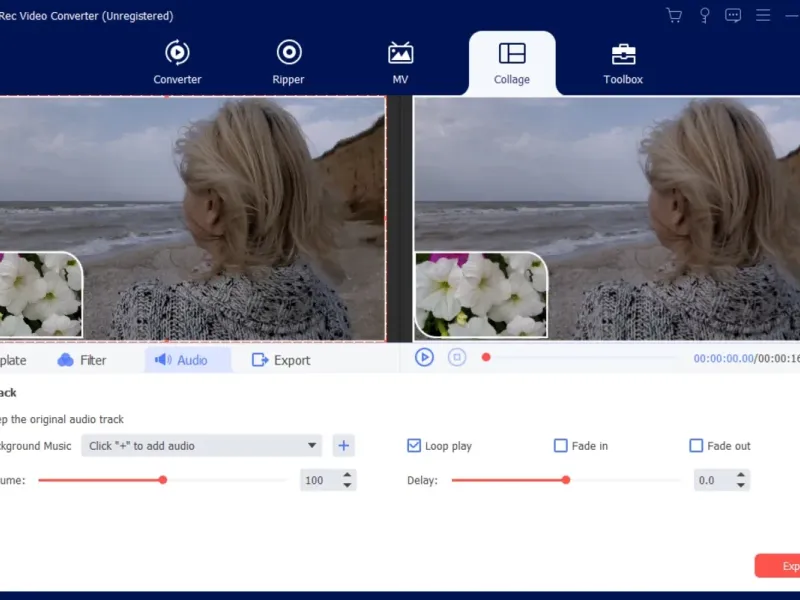Open the hamburger menu

point(763,15)
